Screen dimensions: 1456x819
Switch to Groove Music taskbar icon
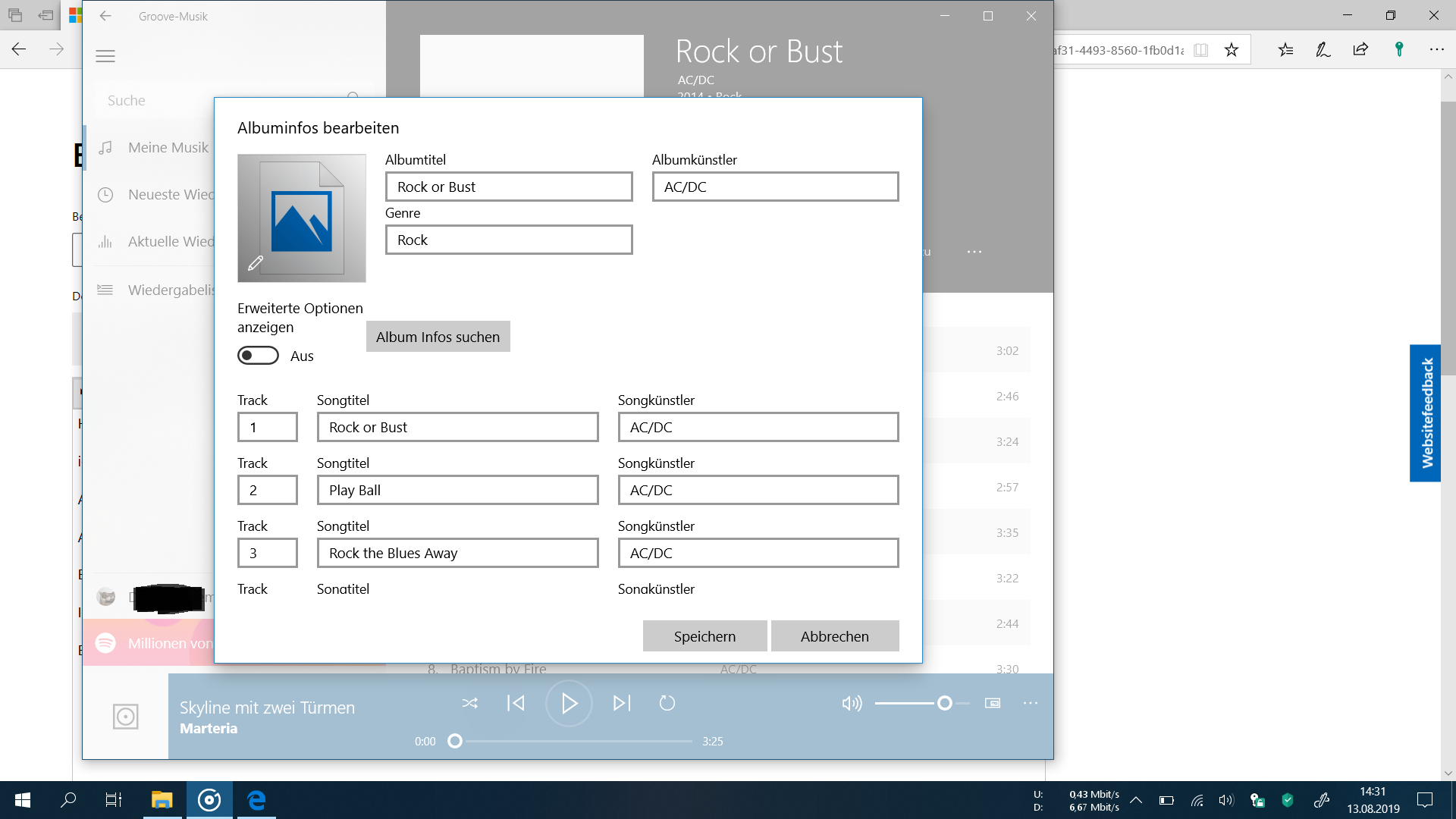[209, 800]
